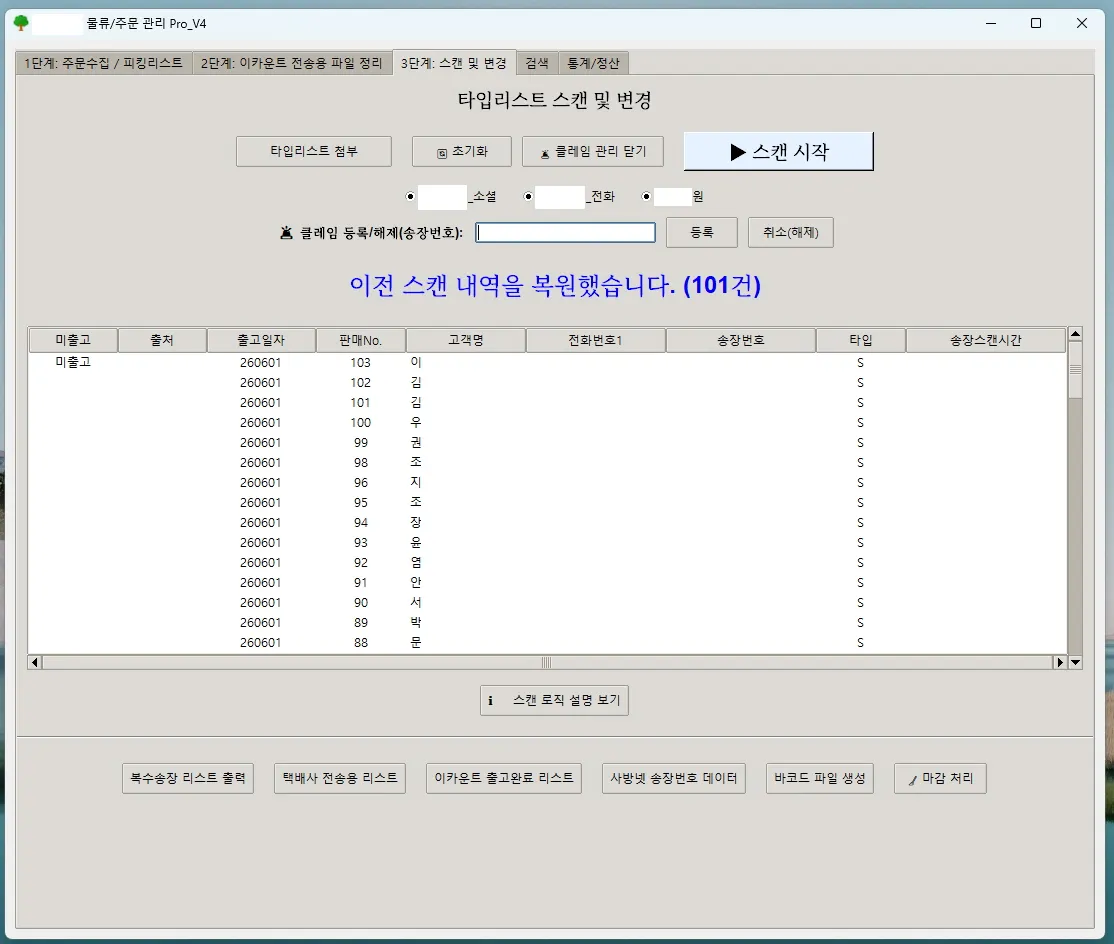Screen dimensions: 1114x944
Task: Focus the claim invoice number input field
Action: pyautogui.click(x=566, y=232)
